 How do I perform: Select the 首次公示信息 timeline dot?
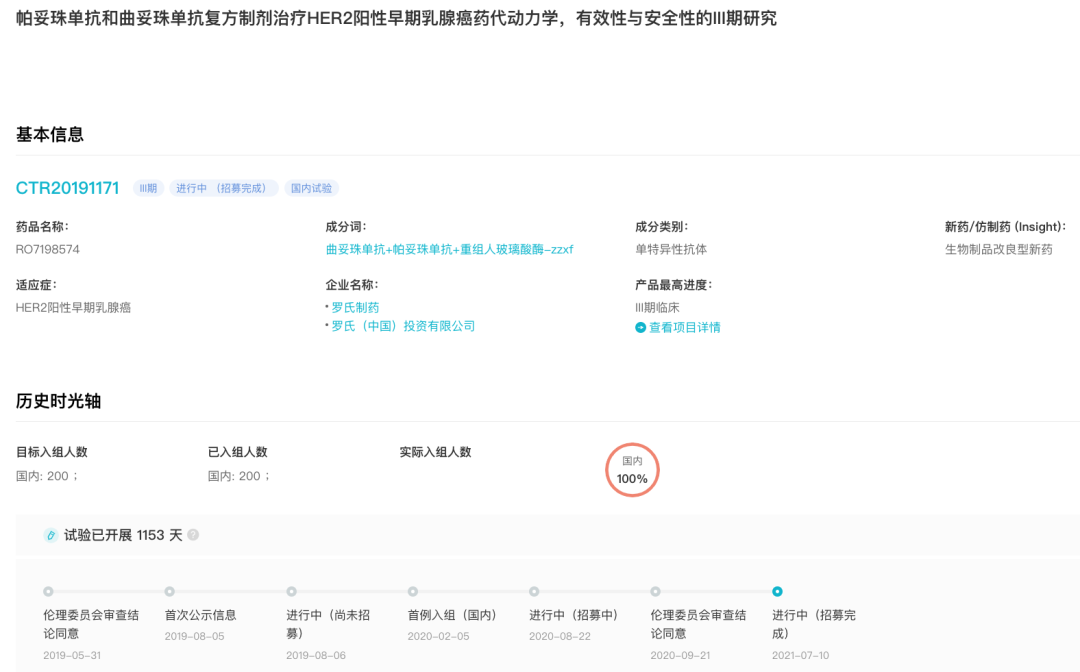(x=170, y=591)
